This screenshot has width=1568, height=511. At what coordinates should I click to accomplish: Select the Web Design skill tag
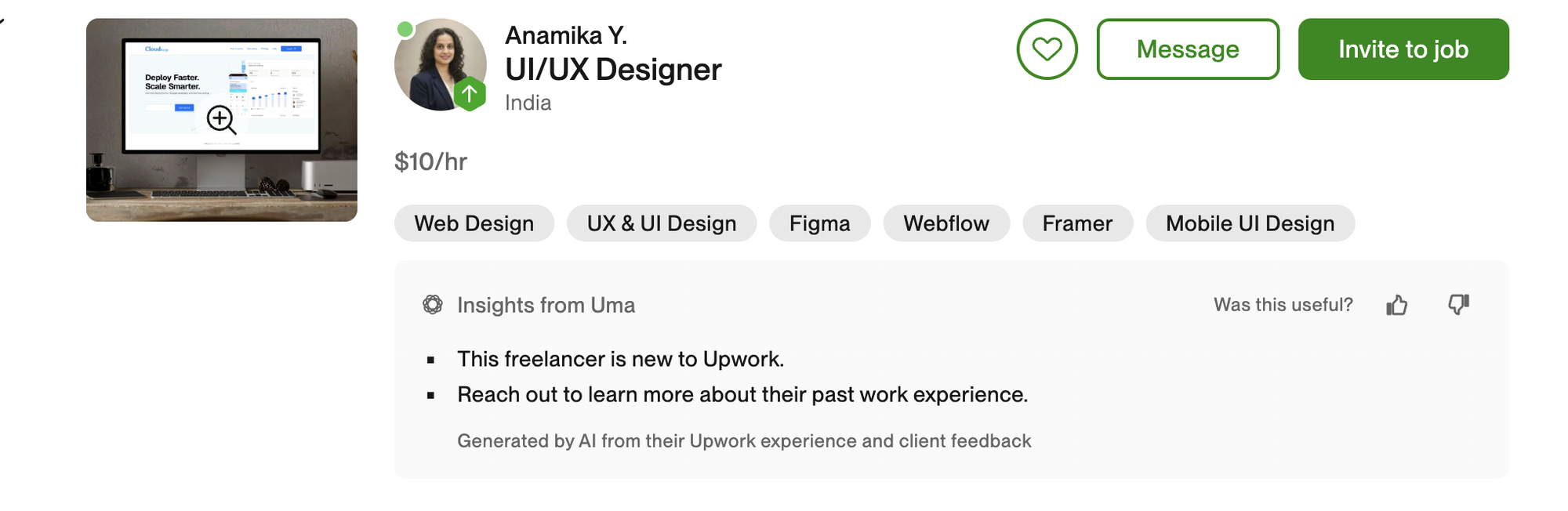(x=474, y=223)
